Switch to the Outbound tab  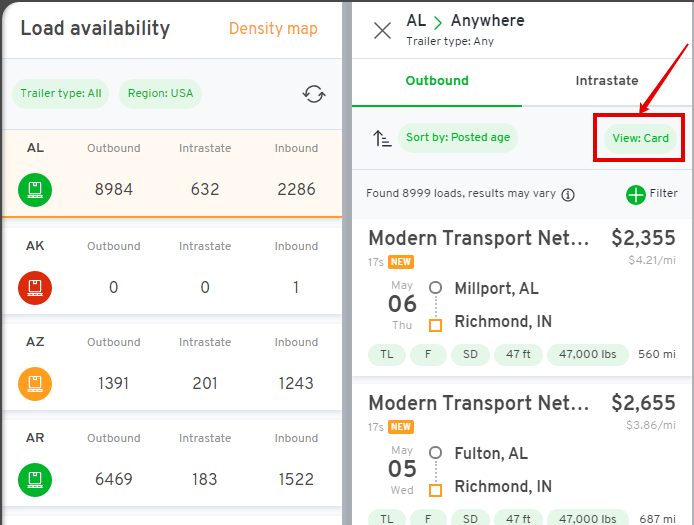tap(437, 81)
